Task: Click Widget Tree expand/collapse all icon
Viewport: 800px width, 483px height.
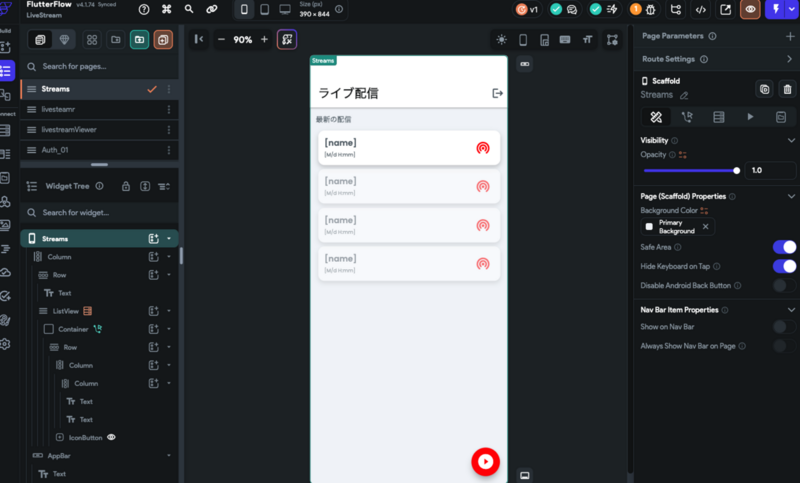Action: coord(145,186)
